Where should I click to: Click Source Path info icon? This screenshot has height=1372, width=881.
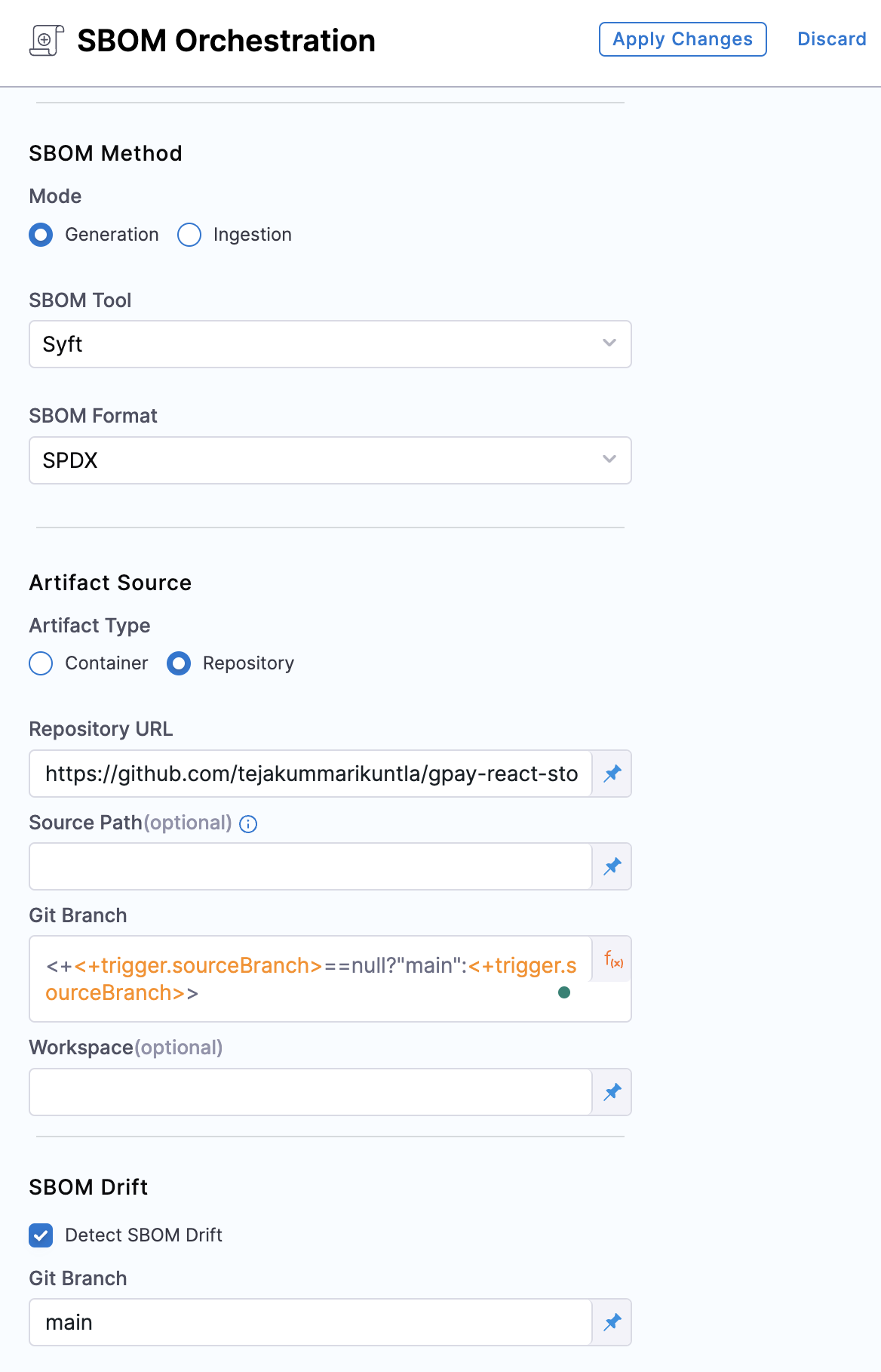click(x=248, y=824)
